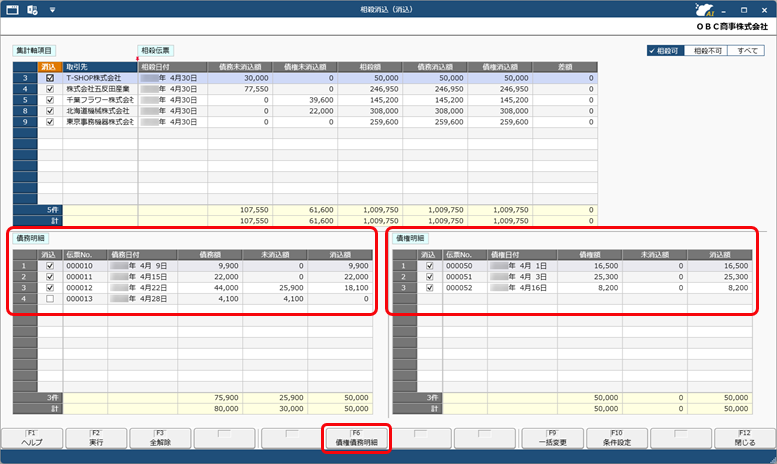This screenshot has width=777, height=464.
Task: Click the 18,100 消込額 cell of slip 000012
Action: tap(340, 288)
